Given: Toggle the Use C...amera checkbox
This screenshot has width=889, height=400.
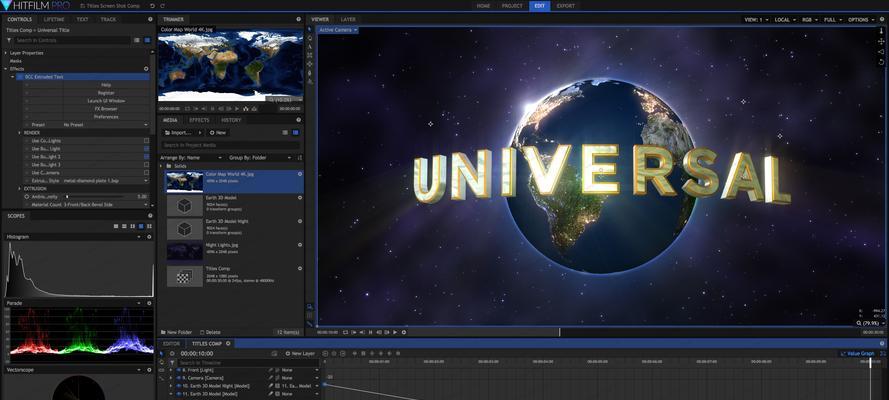Looking at the screenshot, I should [x=146, y=172].
